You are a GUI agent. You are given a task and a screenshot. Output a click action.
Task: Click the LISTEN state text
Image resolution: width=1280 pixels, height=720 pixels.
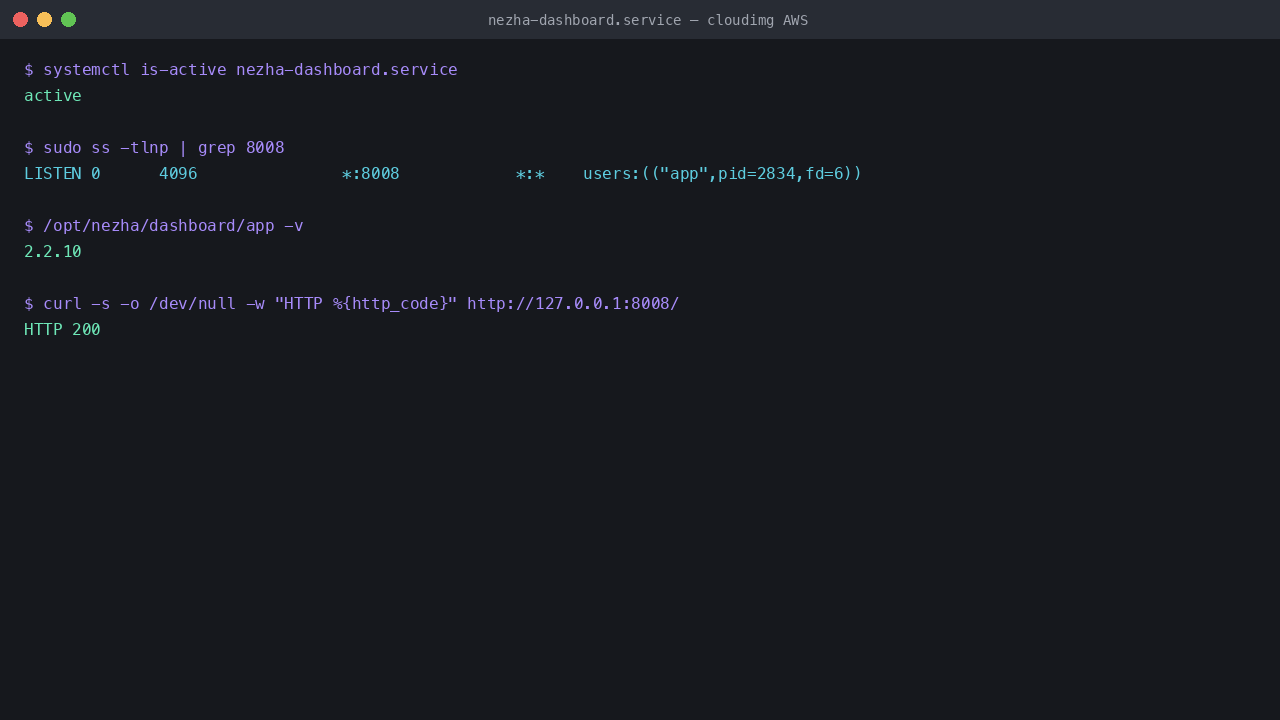(53, 174)
